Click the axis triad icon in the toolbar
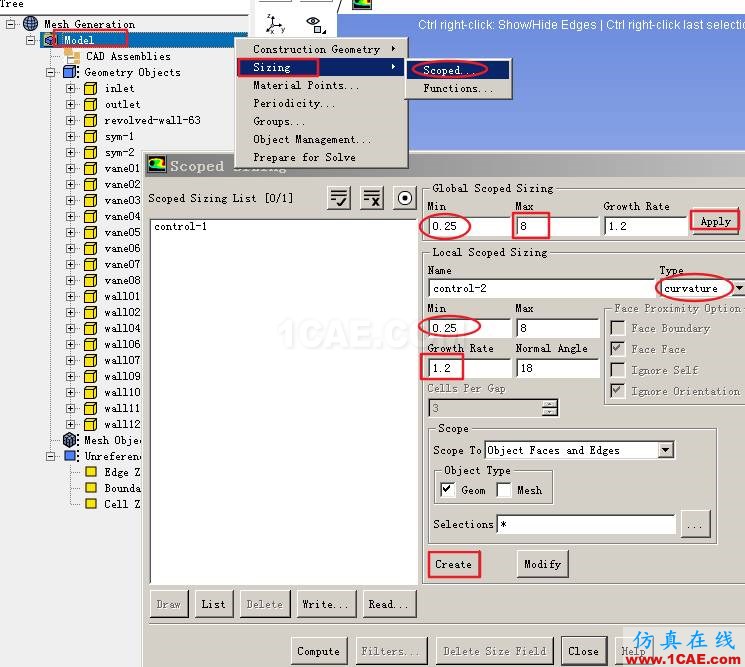745x667 pixels. (276, 24)
